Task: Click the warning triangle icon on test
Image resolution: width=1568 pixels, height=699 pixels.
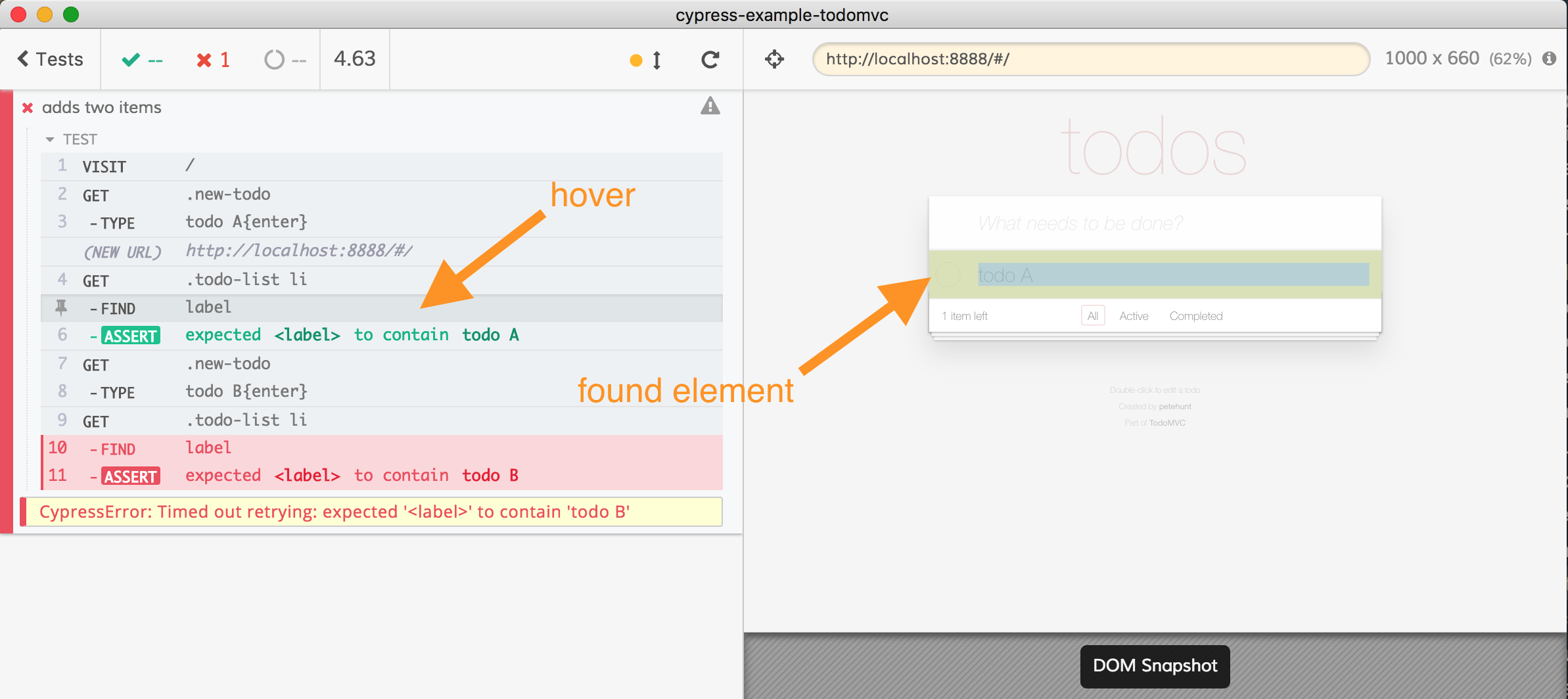Action: 710,106
